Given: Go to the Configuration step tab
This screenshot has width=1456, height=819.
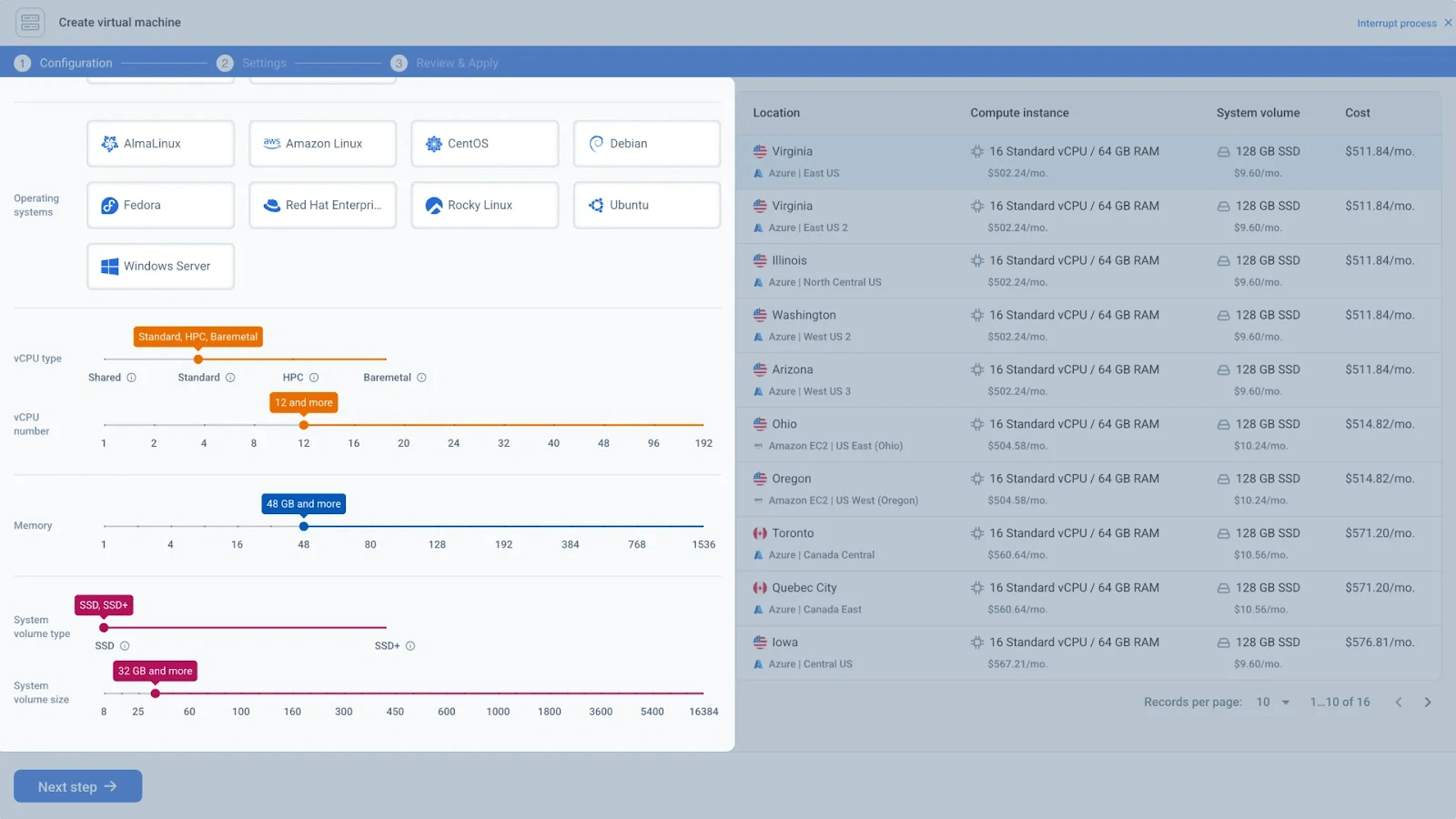Looking at the screenshot, I should (x=64, y=63).
